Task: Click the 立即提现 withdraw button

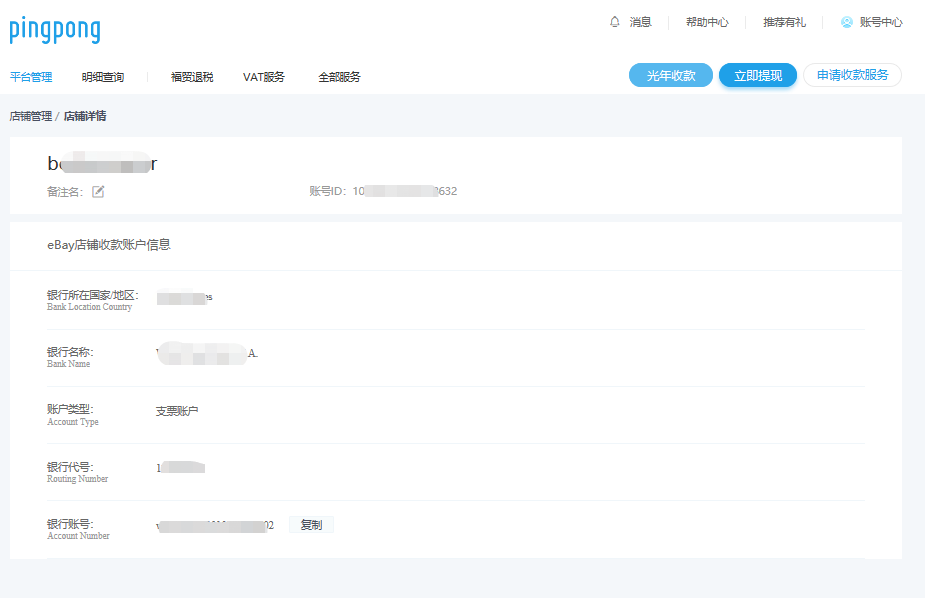Action: [758, 75]
